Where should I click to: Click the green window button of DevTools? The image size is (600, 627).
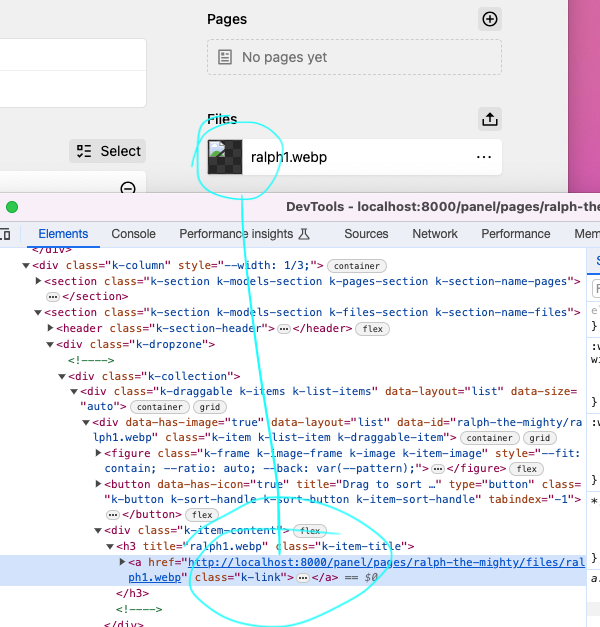coord(12,207)
